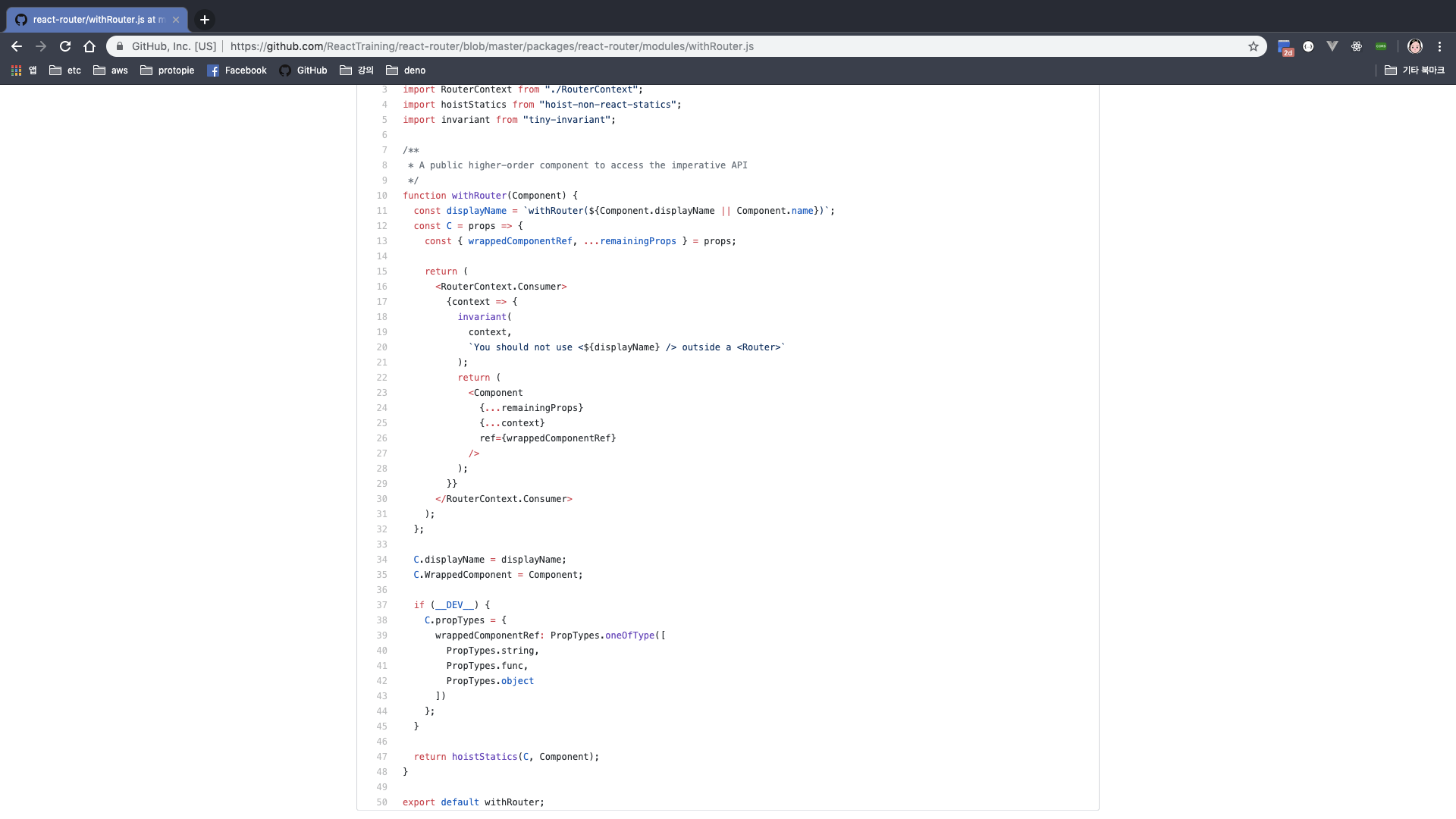
Task: Expand the 기타 북마크 folder
Action: (x=1414, y=71)
